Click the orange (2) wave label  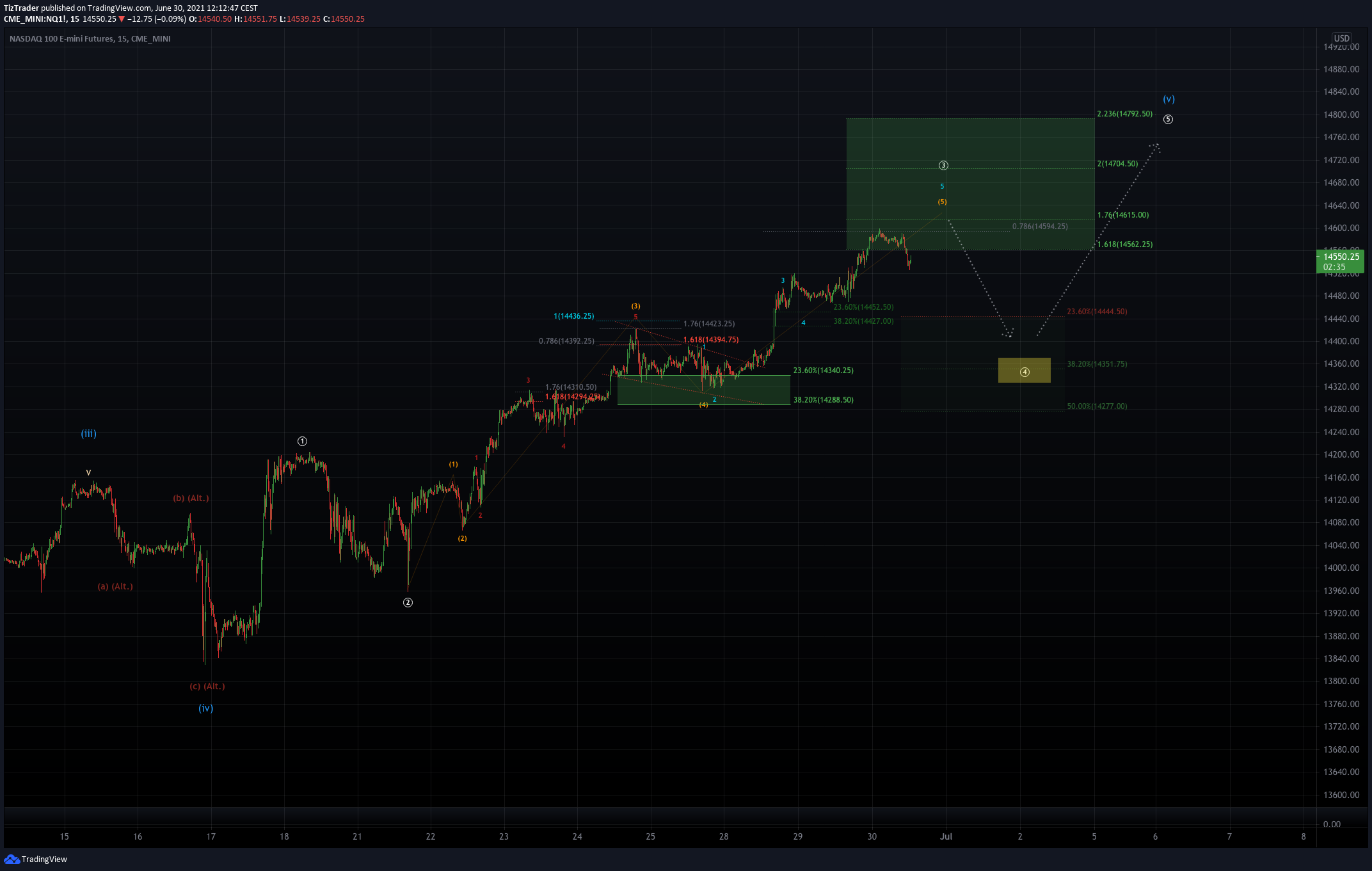[x=462, y=538]
